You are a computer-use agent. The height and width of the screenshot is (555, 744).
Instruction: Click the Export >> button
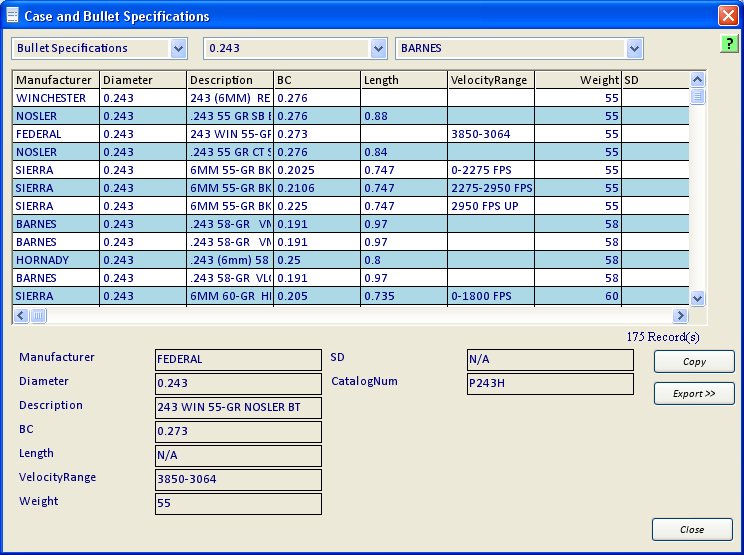[694, 394]
